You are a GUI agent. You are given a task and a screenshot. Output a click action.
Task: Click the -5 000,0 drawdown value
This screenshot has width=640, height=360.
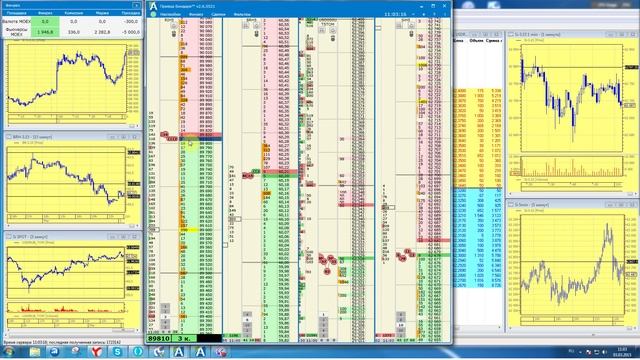pos(131,32)
